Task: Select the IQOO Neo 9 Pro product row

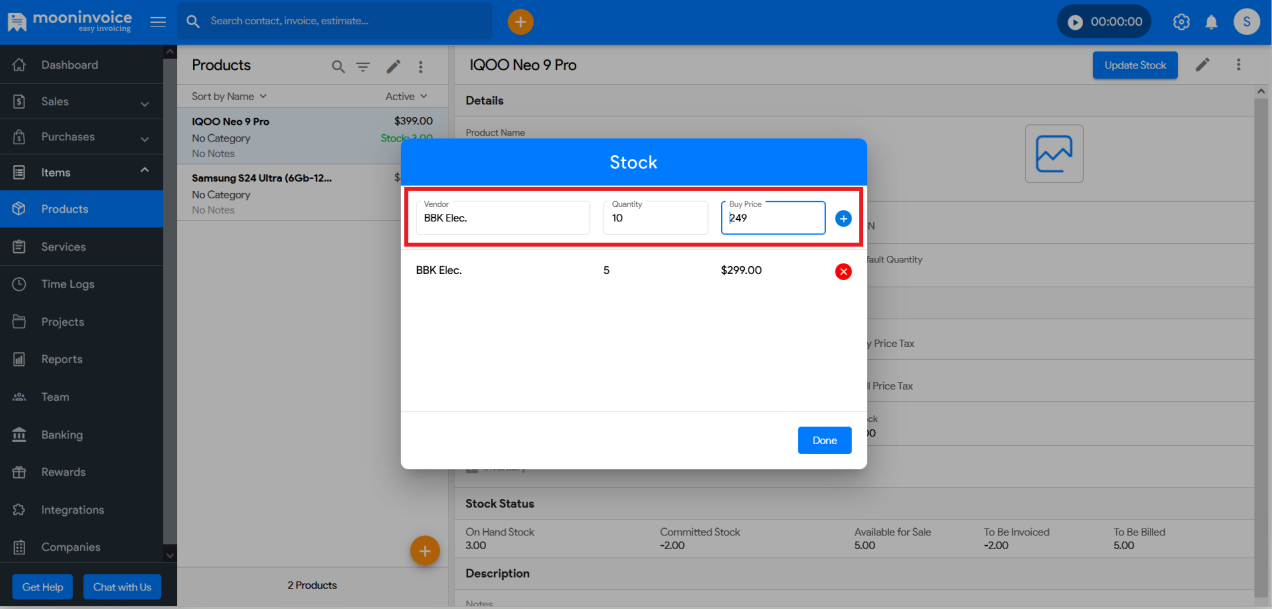Action: tap(312, 136)
